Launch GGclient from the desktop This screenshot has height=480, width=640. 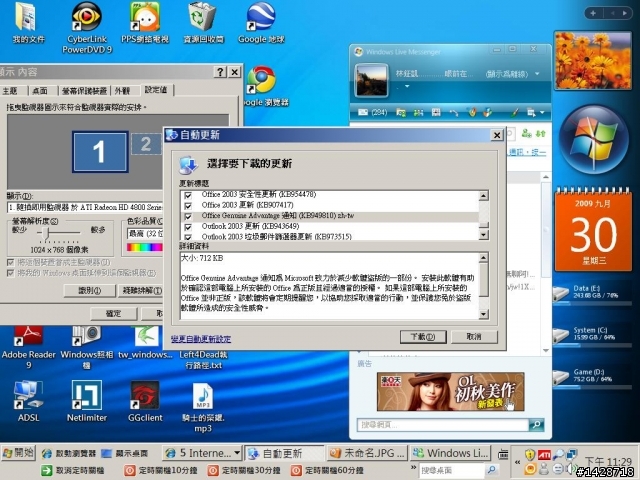coord(145,395)
